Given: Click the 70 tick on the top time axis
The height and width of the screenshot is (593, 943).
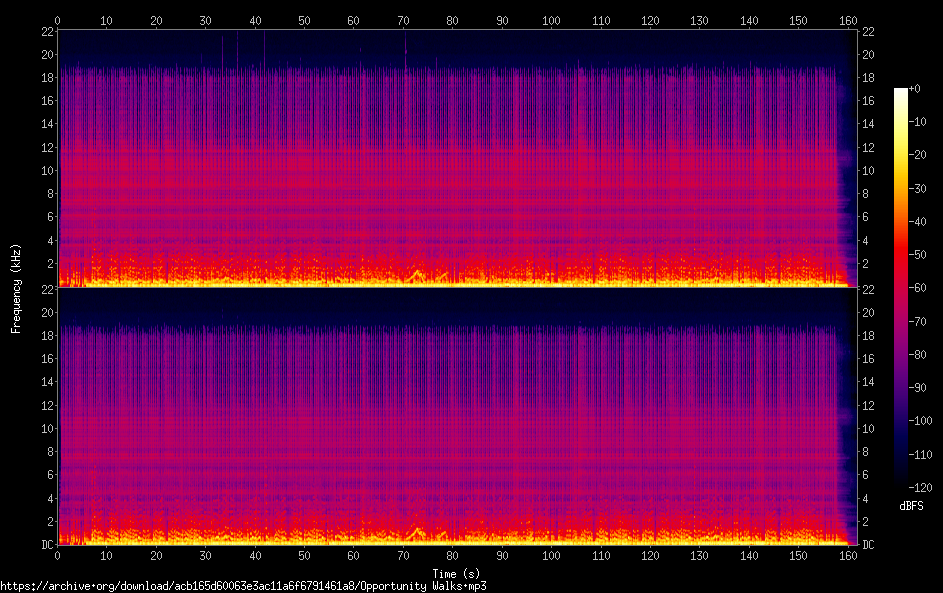Looking at the screenshot, I should [403, 20].
